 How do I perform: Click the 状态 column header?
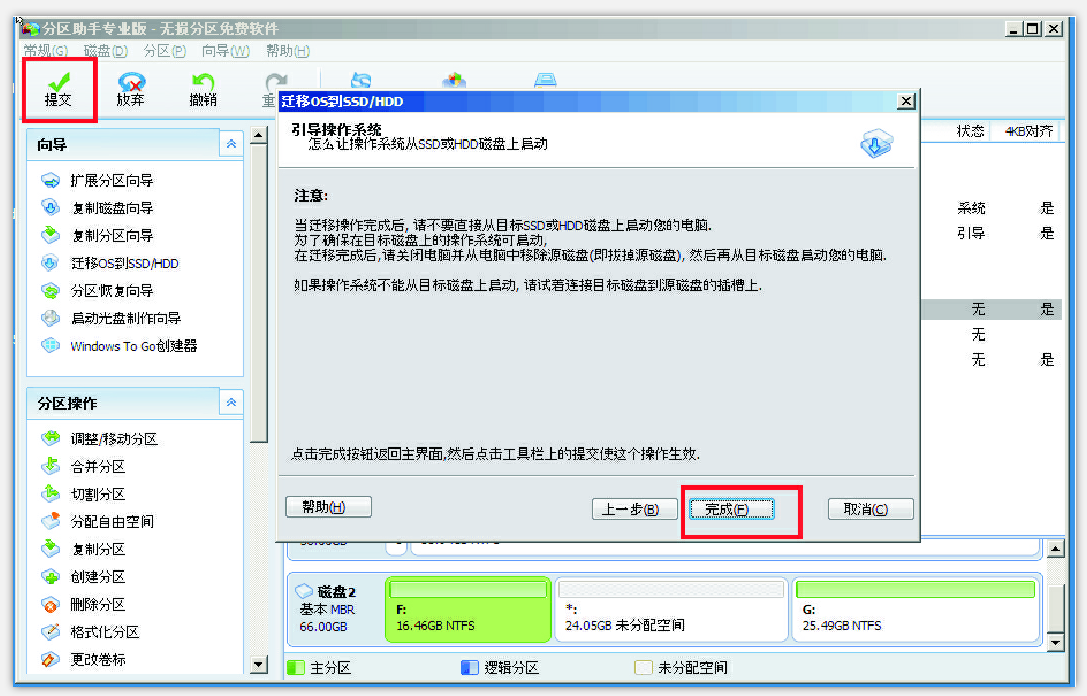pyautogui.click(x=970, y=131)
